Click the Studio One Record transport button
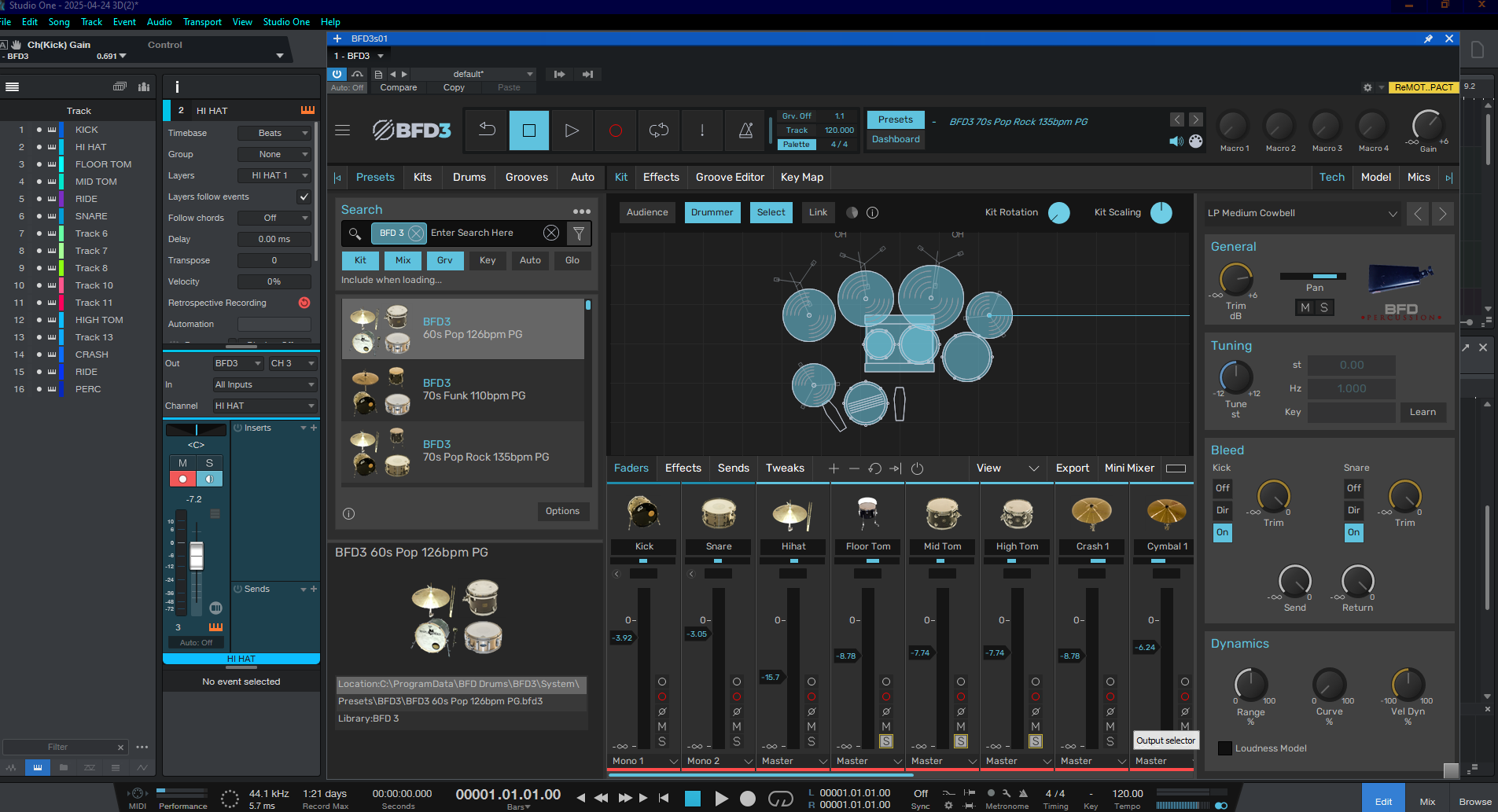This screenshot has height=812, width=1498. click(x=748, y=799)
